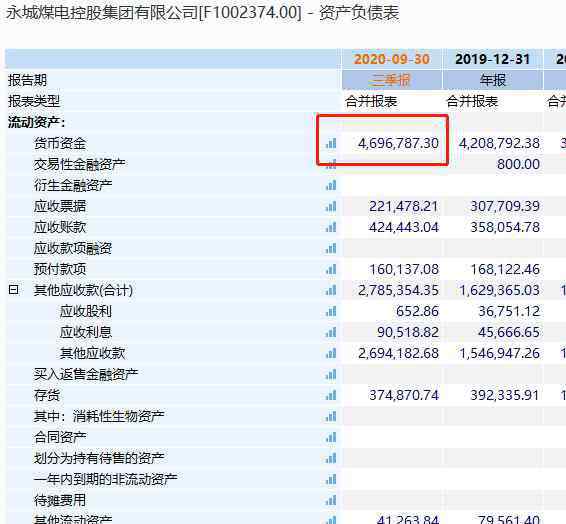566x524 pixels.
Task: Open chart icon for 预付款项 row
Action: pyautogui.click(x=331, y=269)
